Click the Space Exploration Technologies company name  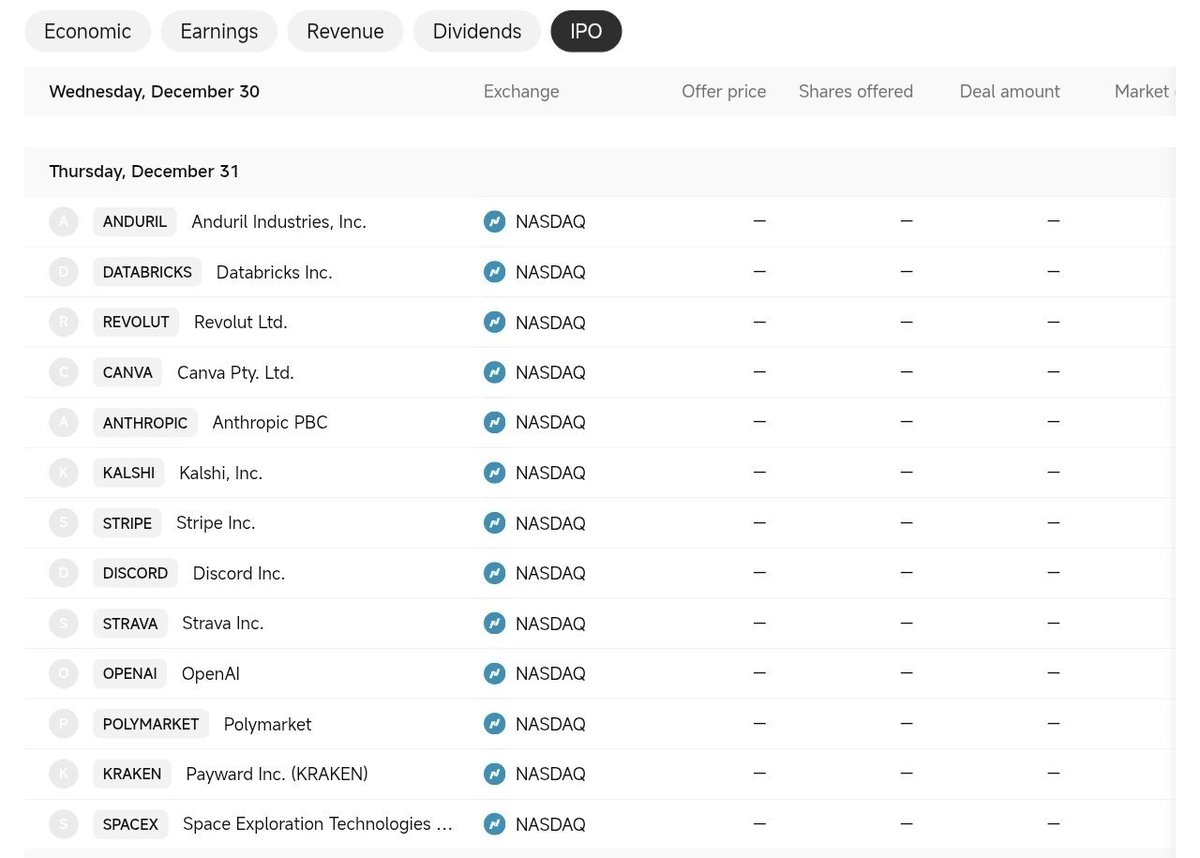[317, 824]
